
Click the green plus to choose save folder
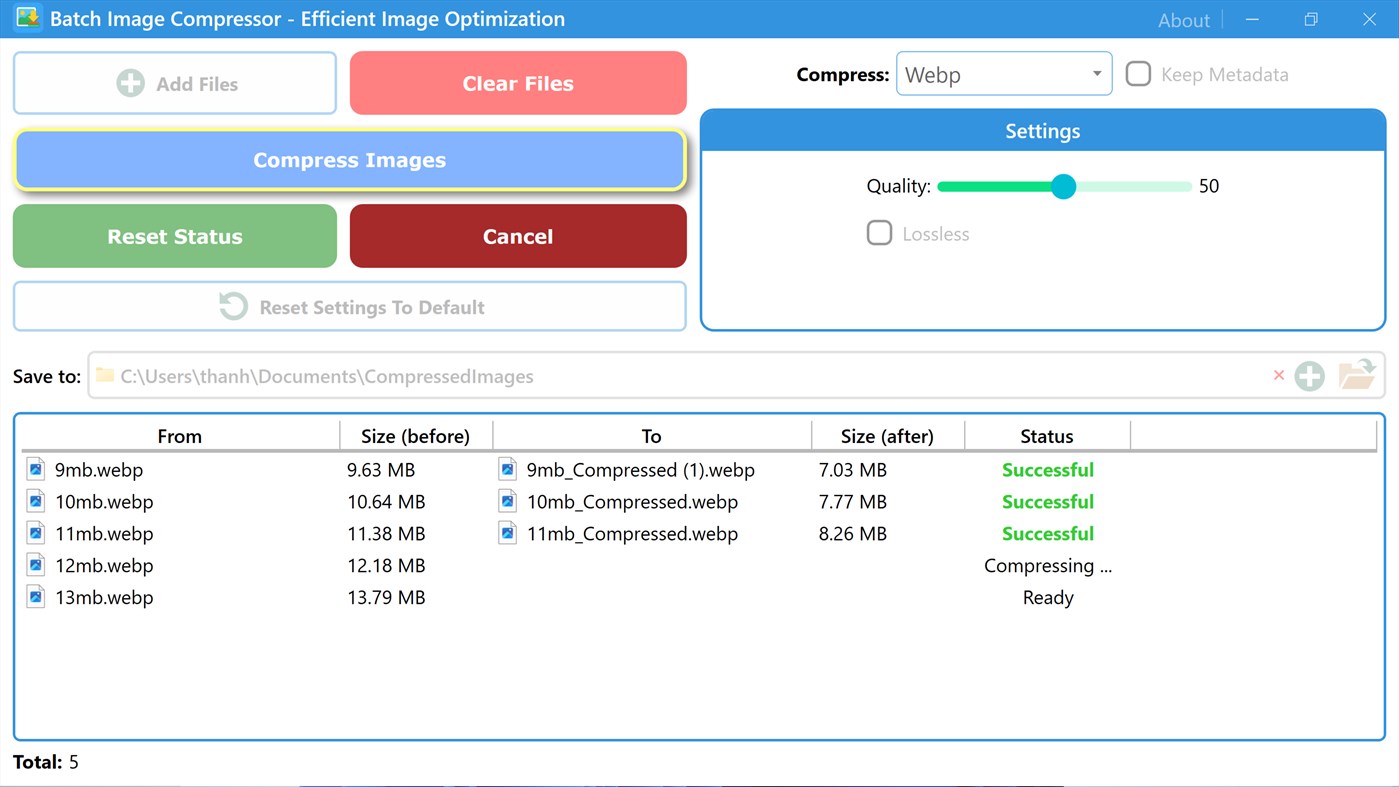[x=1309, y=376]
